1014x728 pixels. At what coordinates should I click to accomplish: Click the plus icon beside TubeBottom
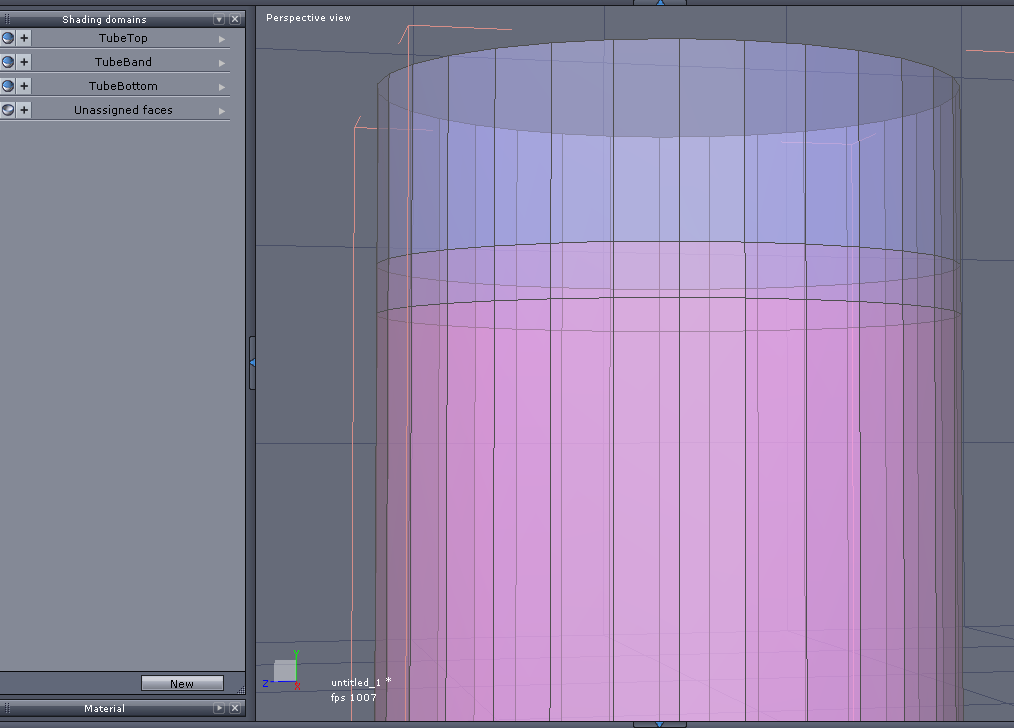[x=24, y=86]
